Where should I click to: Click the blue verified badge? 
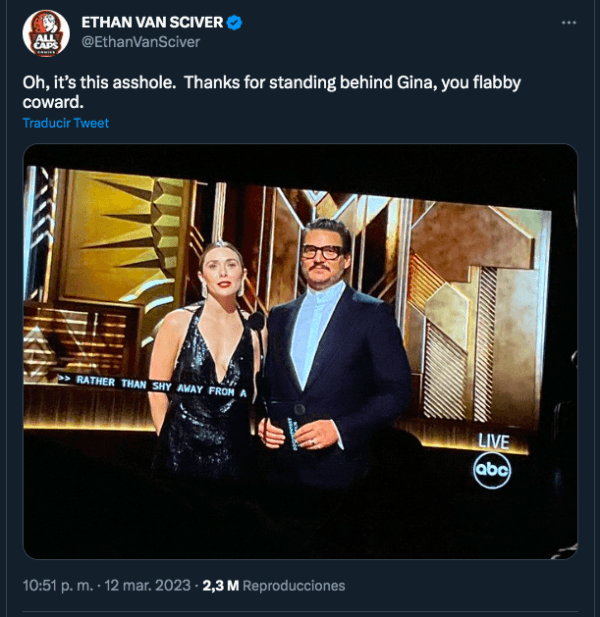coord(235,23)
